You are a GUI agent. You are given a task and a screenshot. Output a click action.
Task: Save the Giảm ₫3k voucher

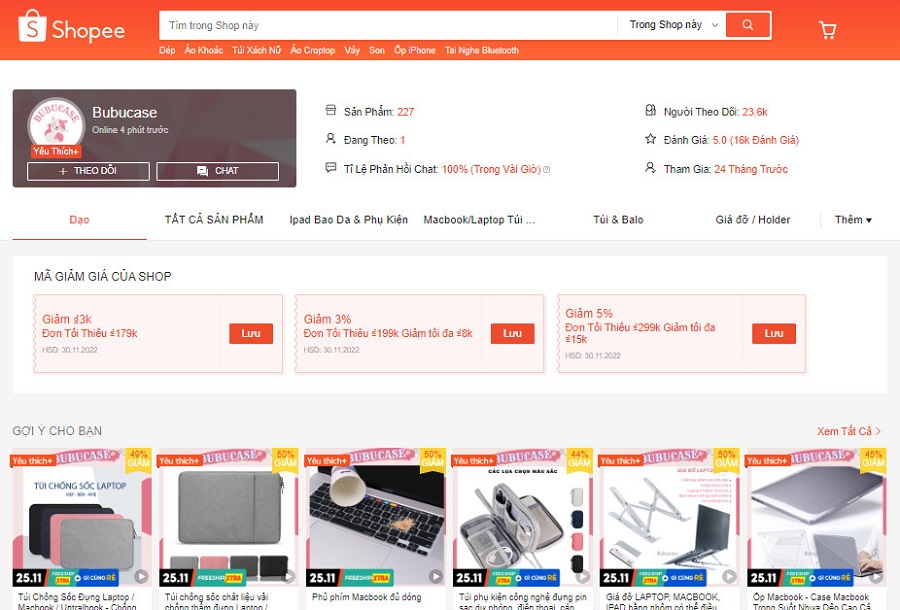(x=251, y=333)
